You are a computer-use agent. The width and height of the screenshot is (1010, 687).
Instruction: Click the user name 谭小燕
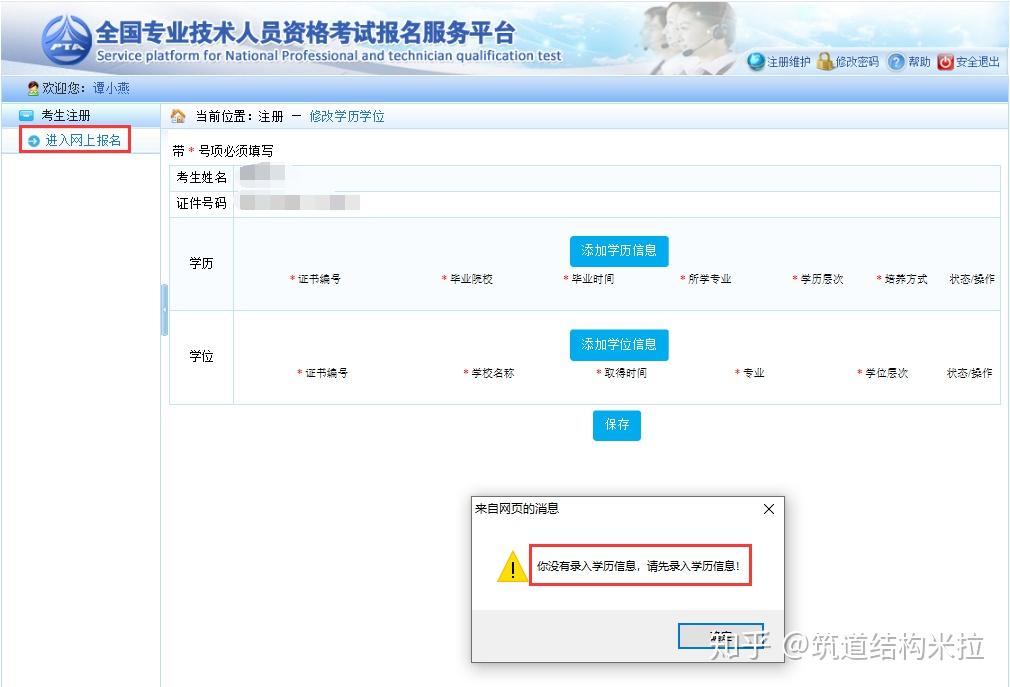coord(111,88)
